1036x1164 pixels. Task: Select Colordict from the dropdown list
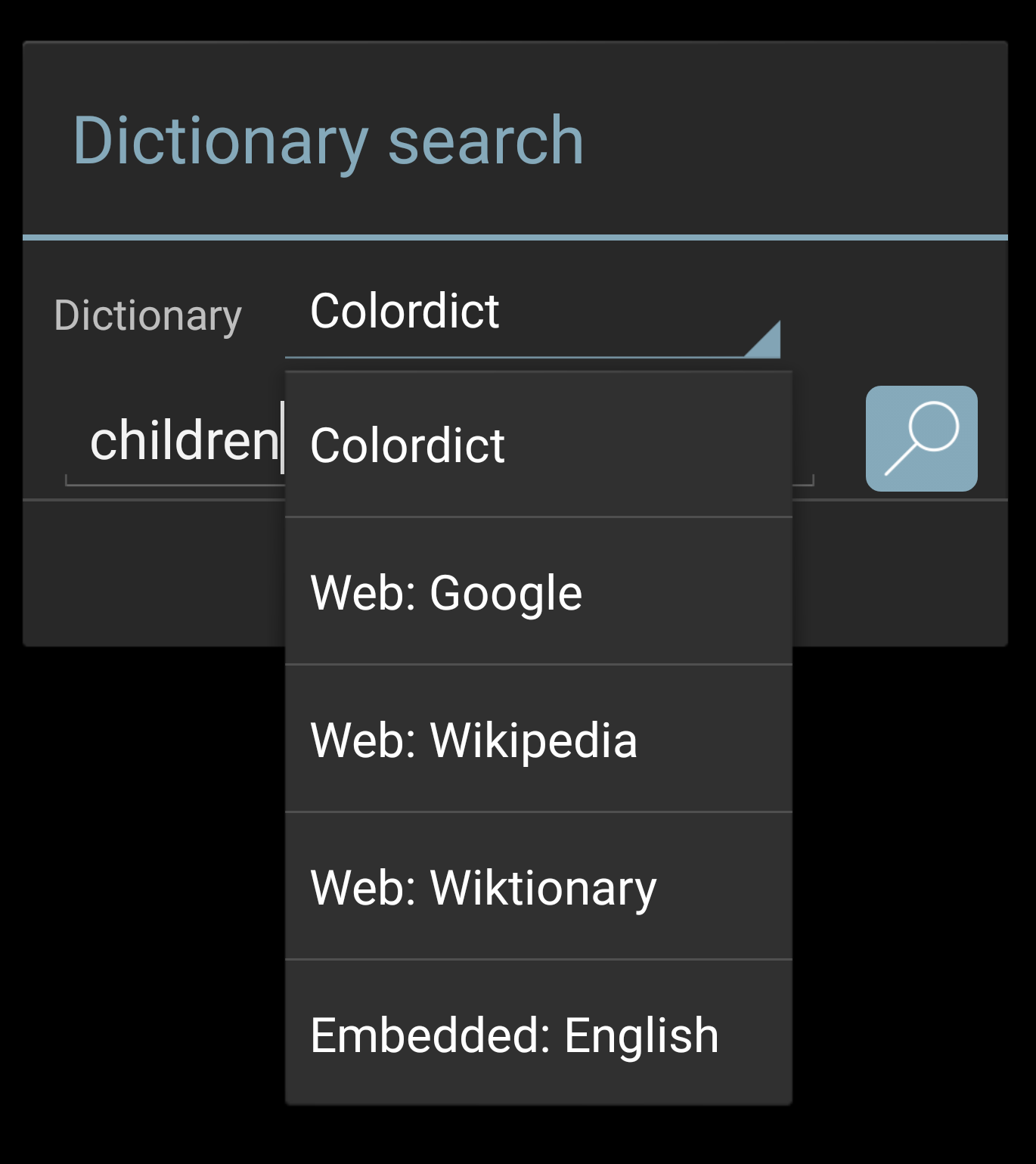click(x=538, y=445)
